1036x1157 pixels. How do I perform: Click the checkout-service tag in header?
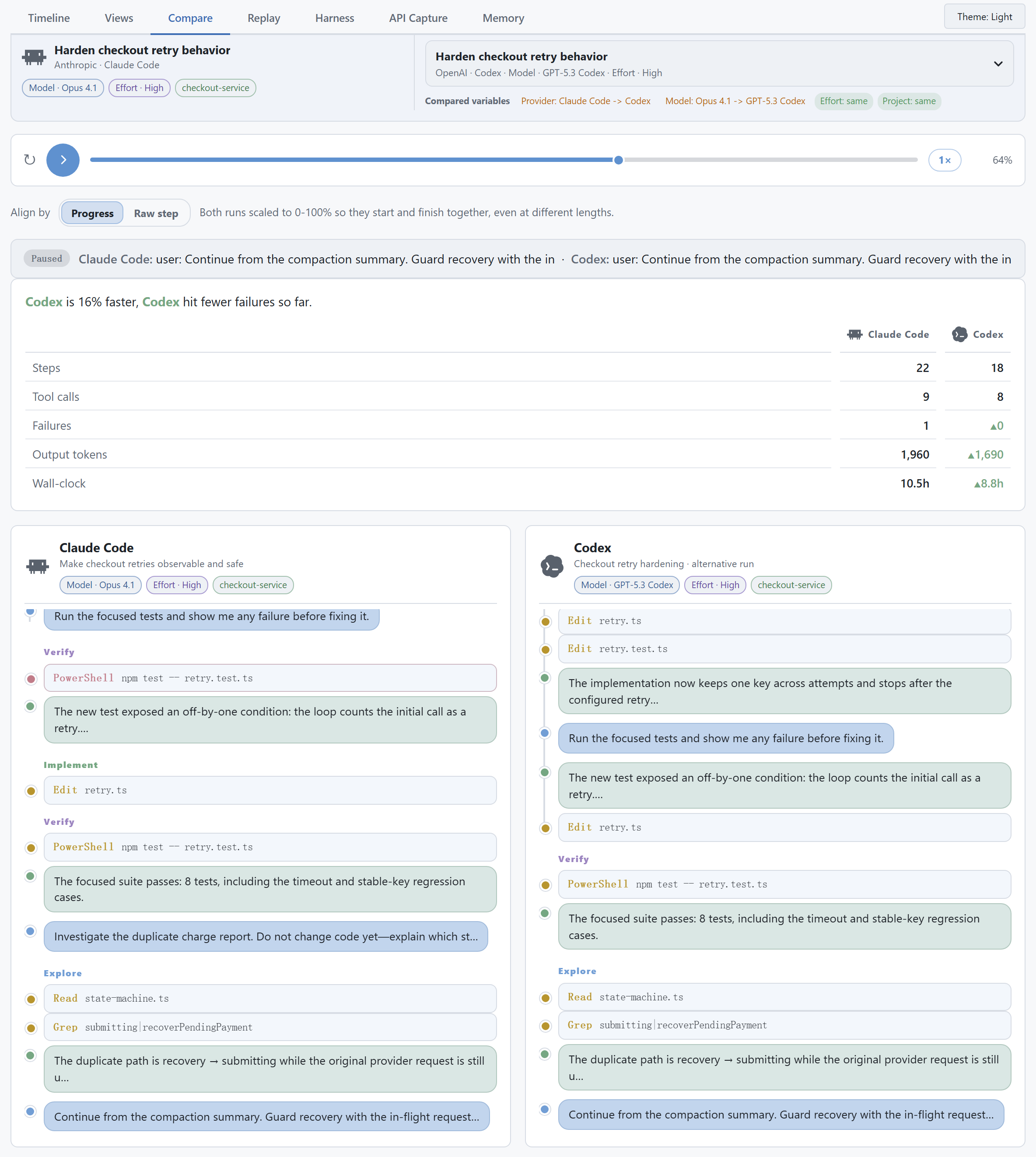pyautogui.click(x=215, y=88)
